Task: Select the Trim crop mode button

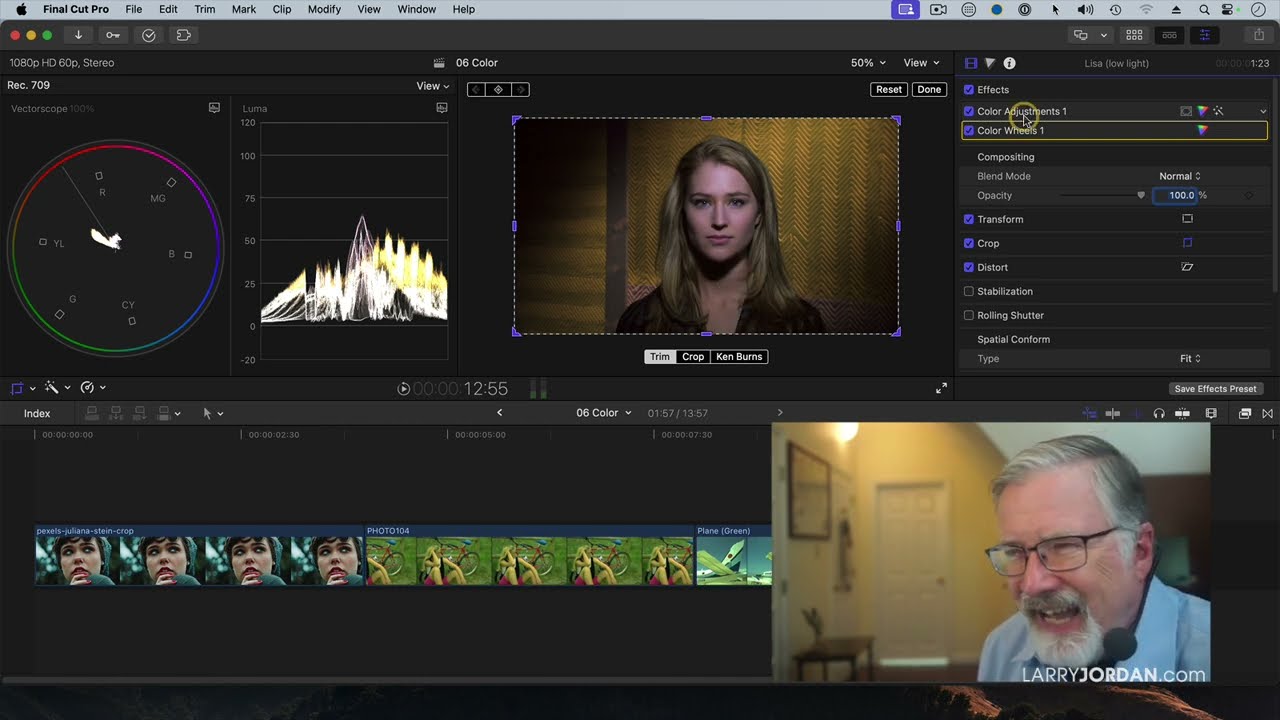Action: pyautogui.click(x=660, y=357)
